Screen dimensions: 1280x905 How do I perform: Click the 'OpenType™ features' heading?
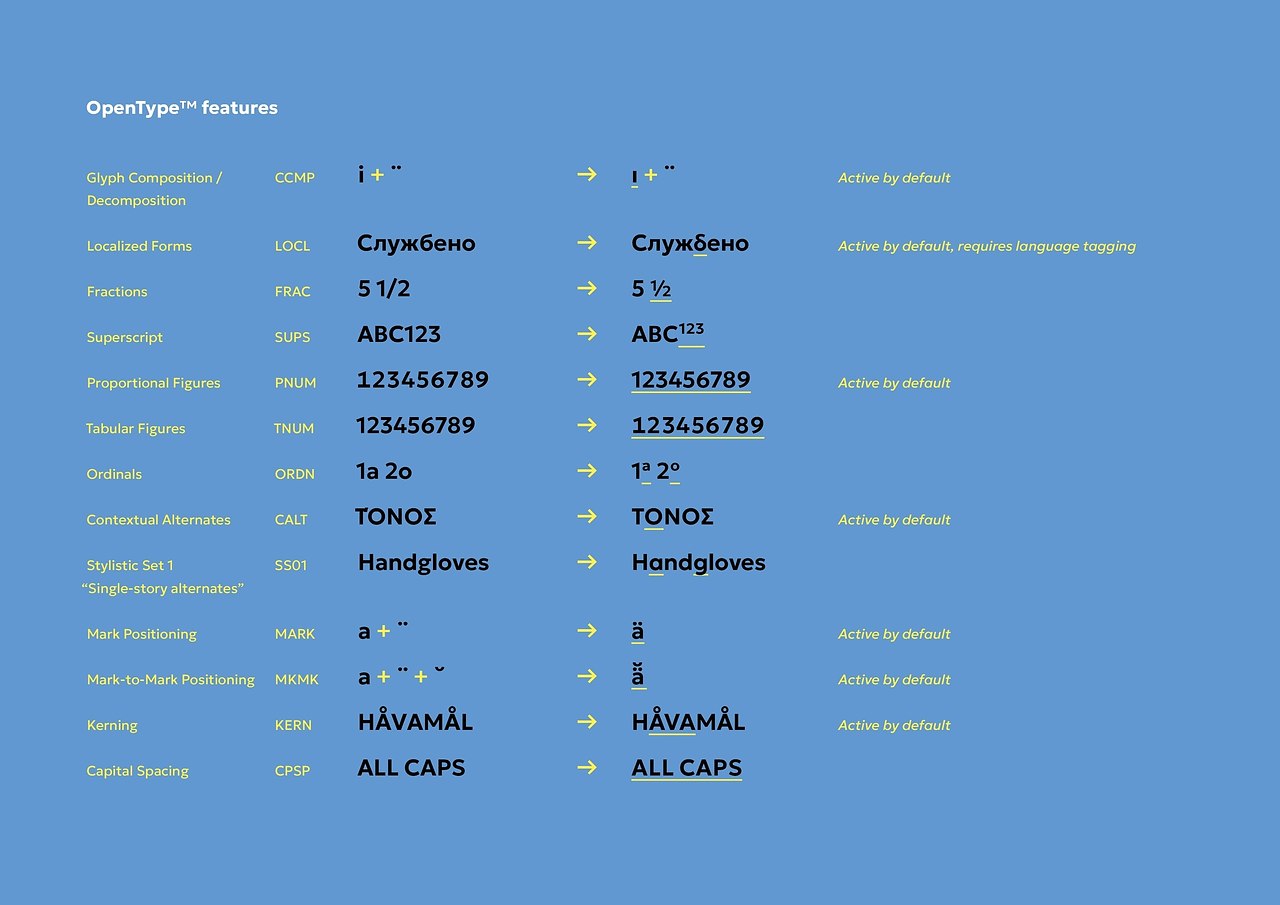pyautogui.click(x=182, y=108)
